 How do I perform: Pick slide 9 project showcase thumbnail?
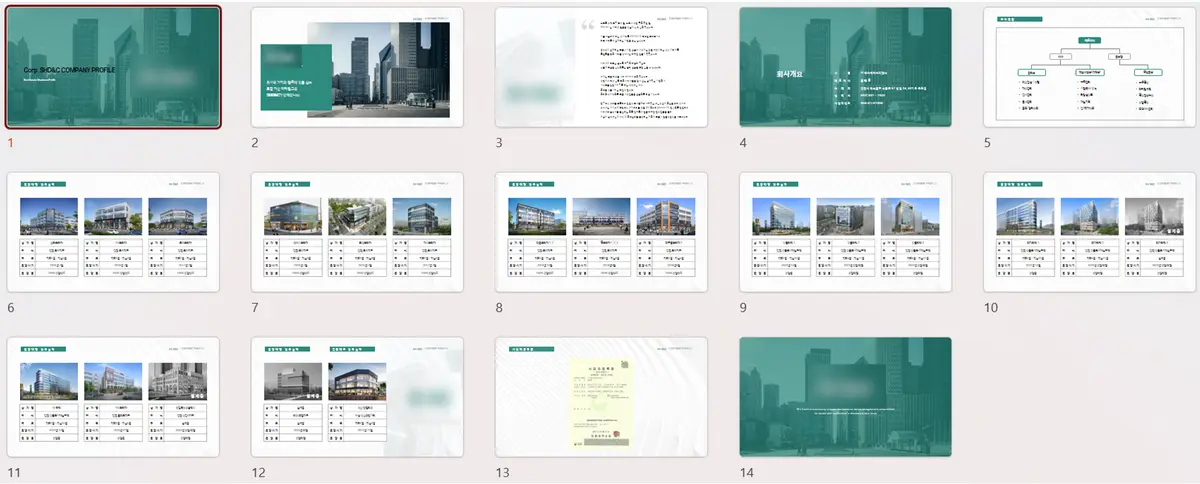(x=845, y=232)
